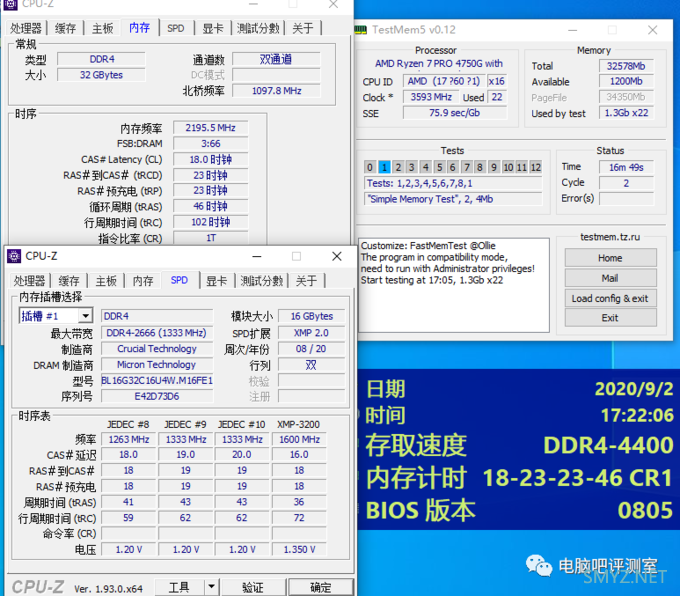Open 关于 tab in front CPU-Z

click(306, 281)
